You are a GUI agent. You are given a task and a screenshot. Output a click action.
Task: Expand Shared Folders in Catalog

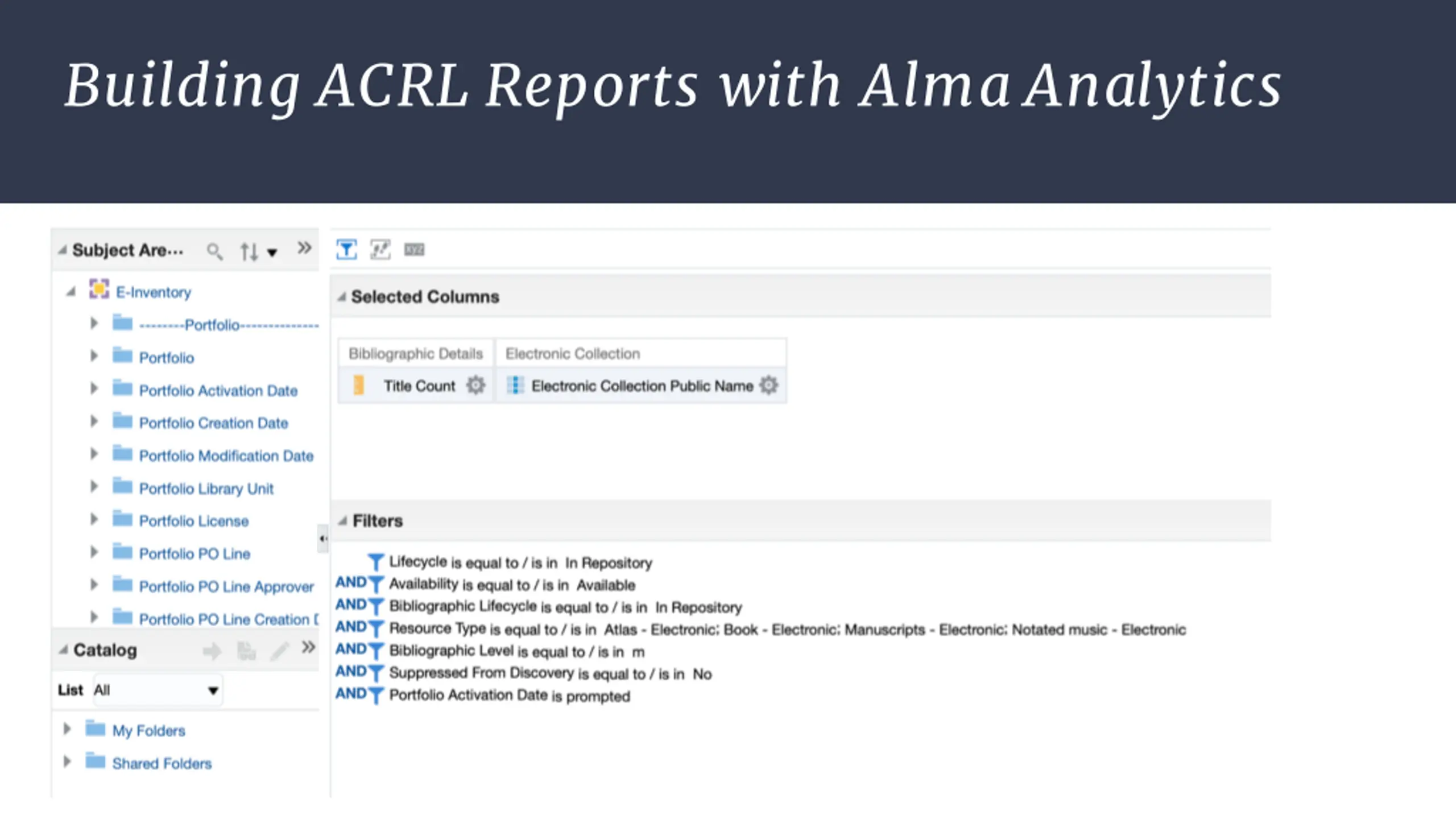tap(67, 762)
